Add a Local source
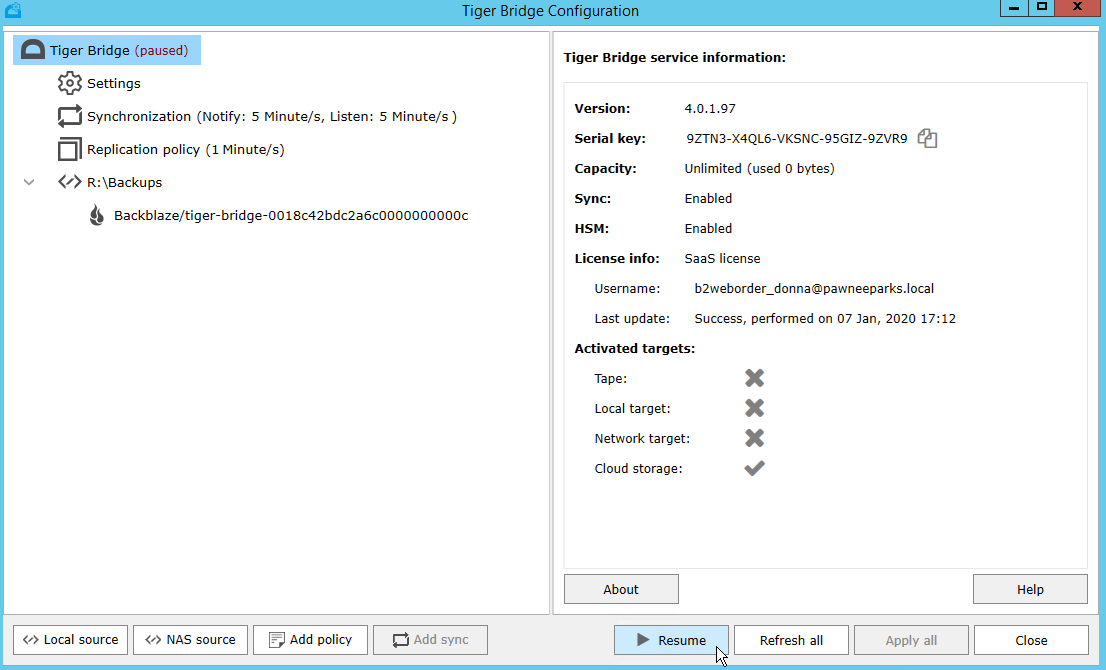 pos(71,640)
